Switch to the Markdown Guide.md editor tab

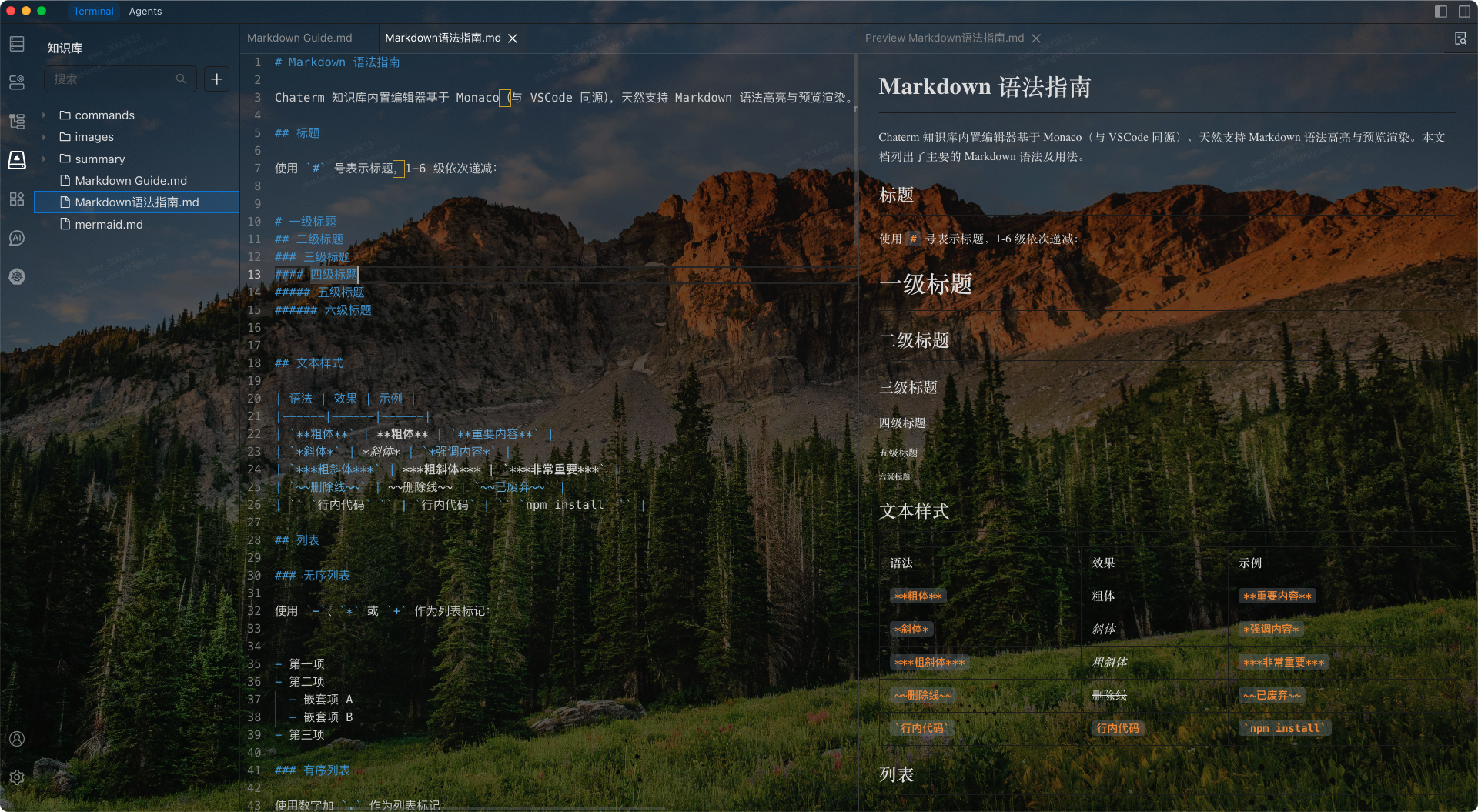click(x=299, y=38)
